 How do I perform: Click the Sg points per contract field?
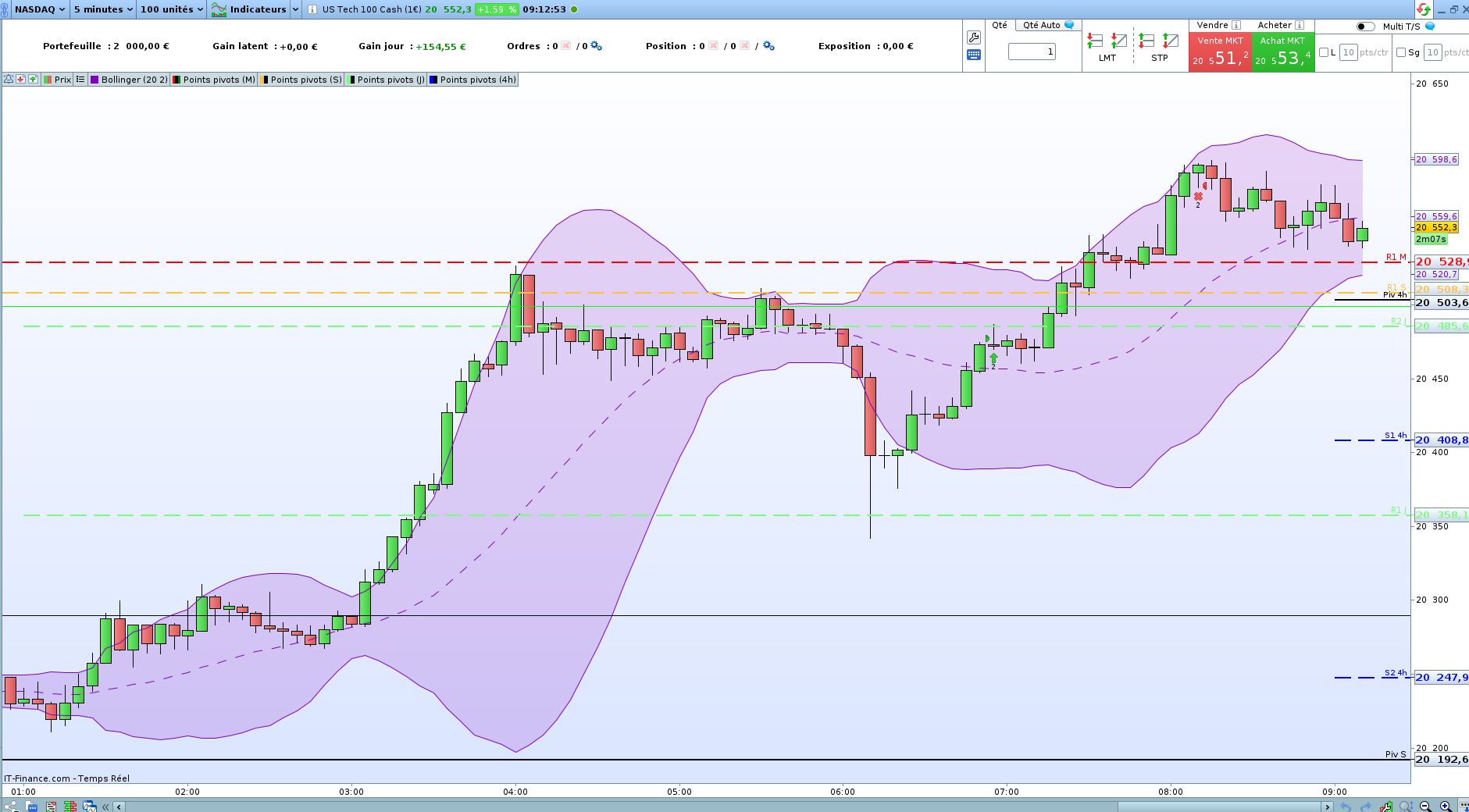(x=1432, y=52)
